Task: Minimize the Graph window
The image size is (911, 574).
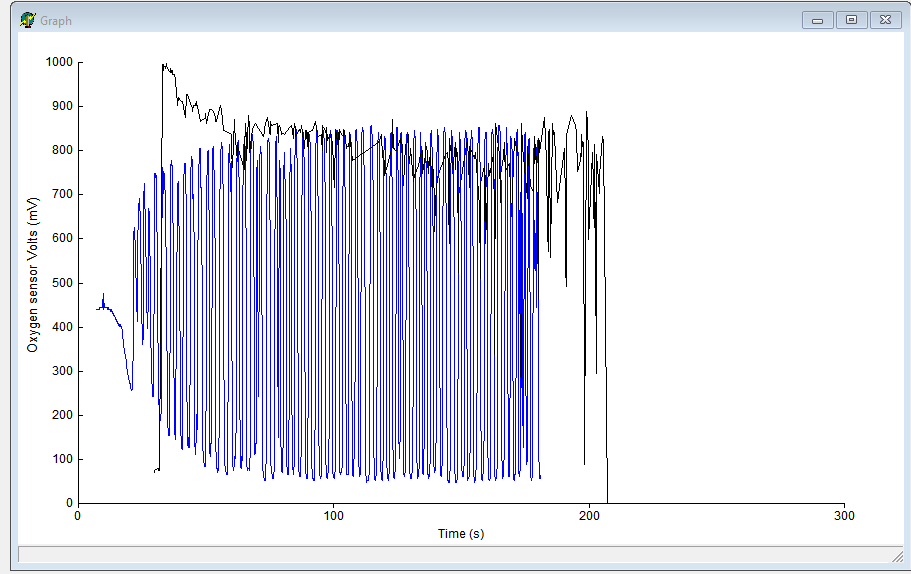Action: [x=817, y=20]
